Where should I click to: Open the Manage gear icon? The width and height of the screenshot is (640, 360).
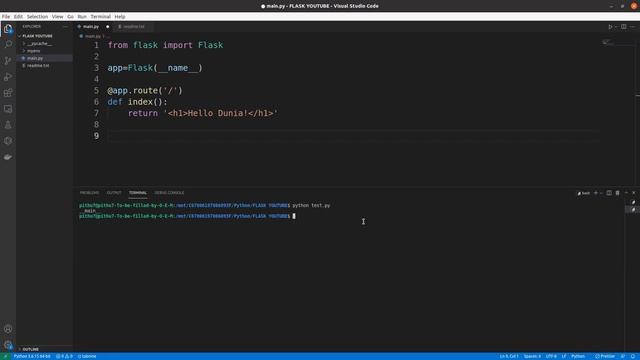click(x=8, y=345)
